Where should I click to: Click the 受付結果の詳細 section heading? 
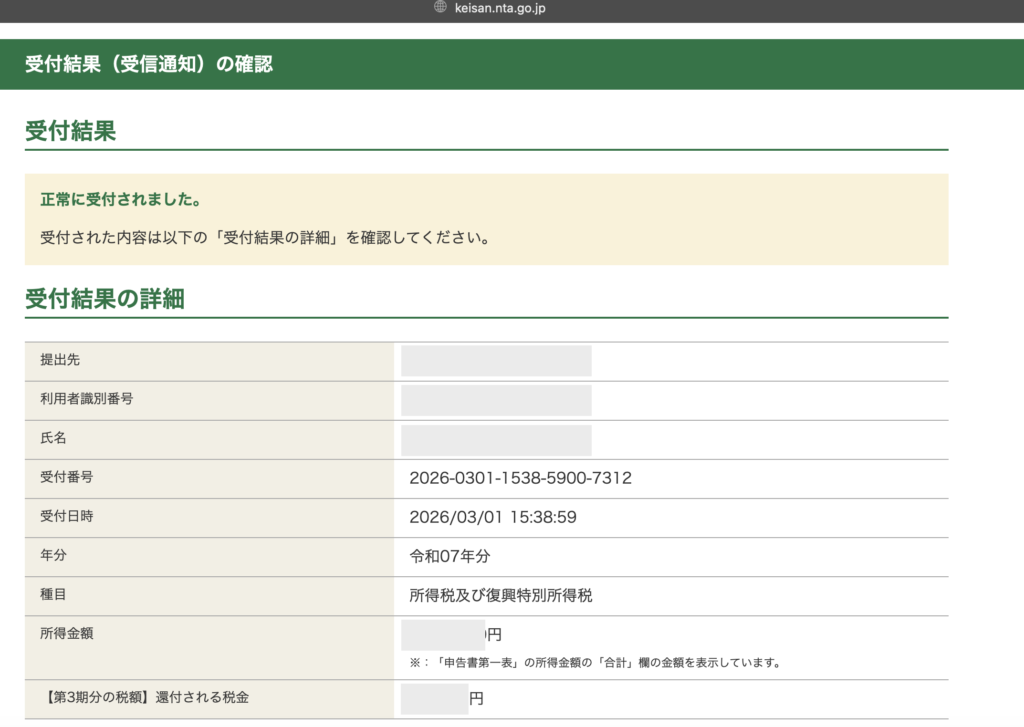point(105,299)
